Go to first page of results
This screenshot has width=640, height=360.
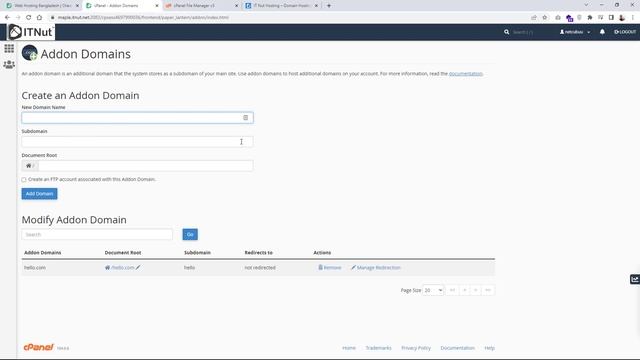[452, 290]
